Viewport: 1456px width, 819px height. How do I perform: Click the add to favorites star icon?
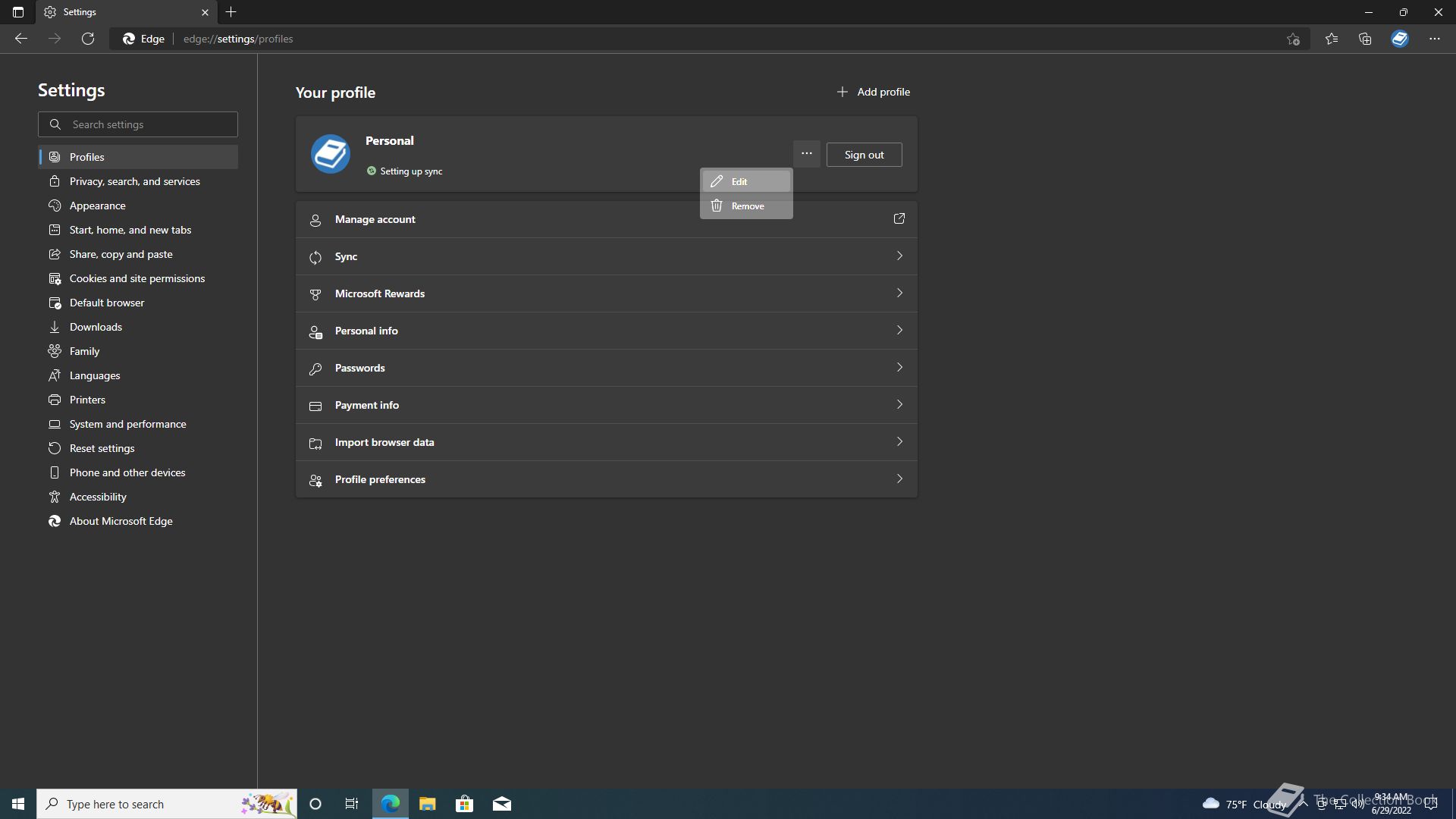pyautogui.click(x=1293, y=39)
